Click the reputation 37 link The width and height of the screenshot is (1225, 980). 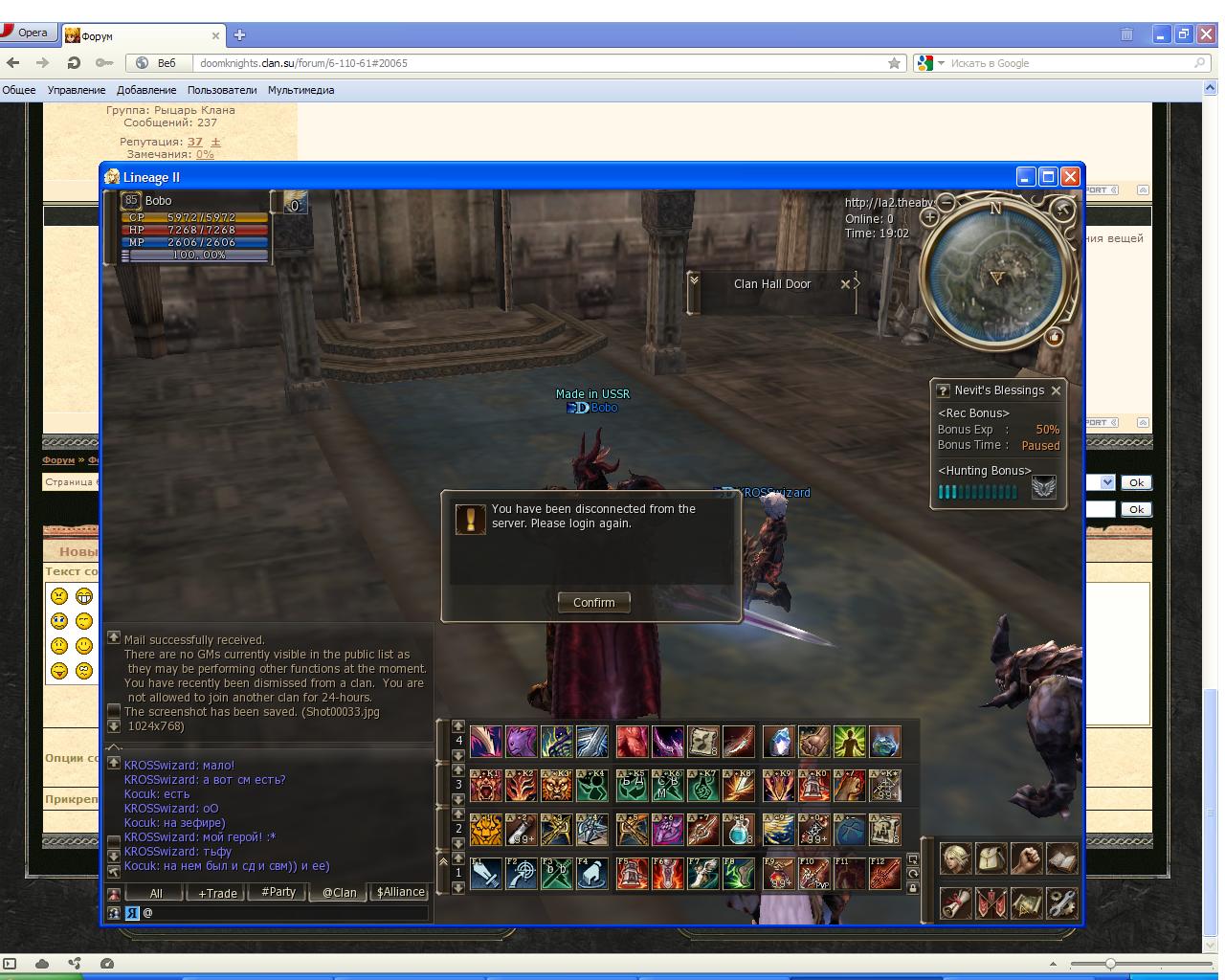click(195, 142)
